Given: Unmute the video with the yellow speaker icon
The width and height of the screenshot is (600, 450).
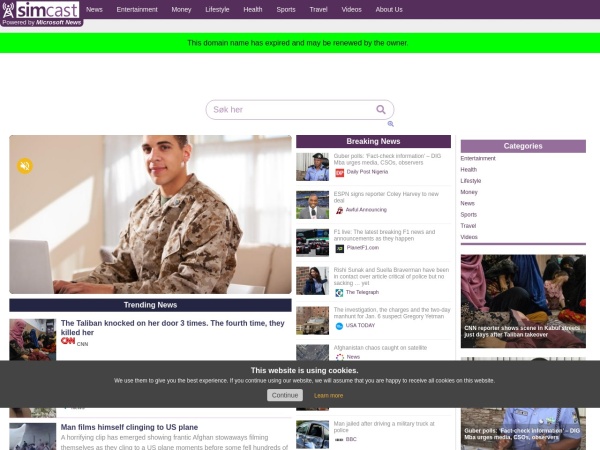Looking at the screenshot, I should coord(25,166).
